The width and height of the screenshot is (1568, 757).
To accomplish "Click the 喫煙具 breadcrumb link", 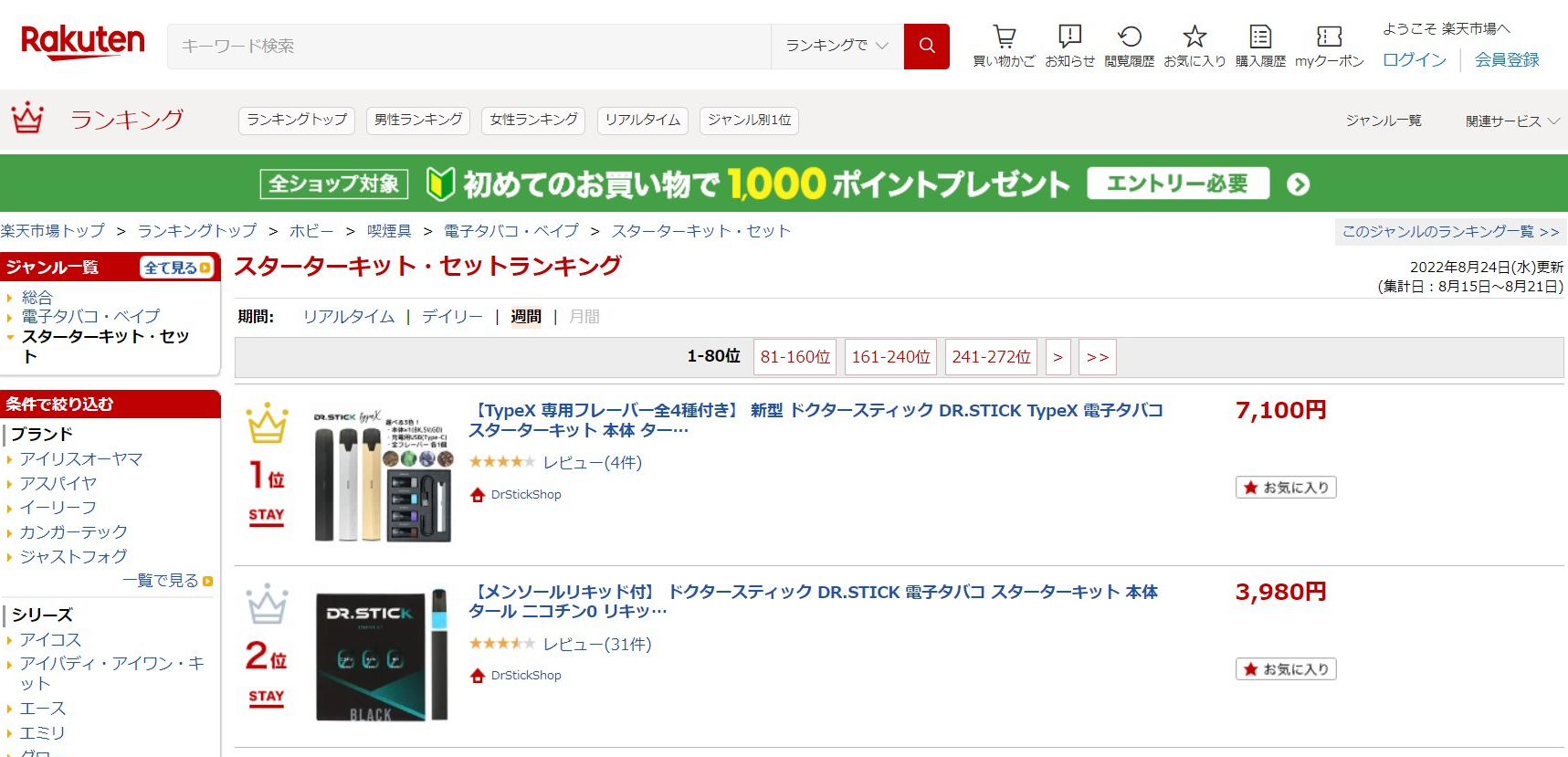I will point(389,231).
